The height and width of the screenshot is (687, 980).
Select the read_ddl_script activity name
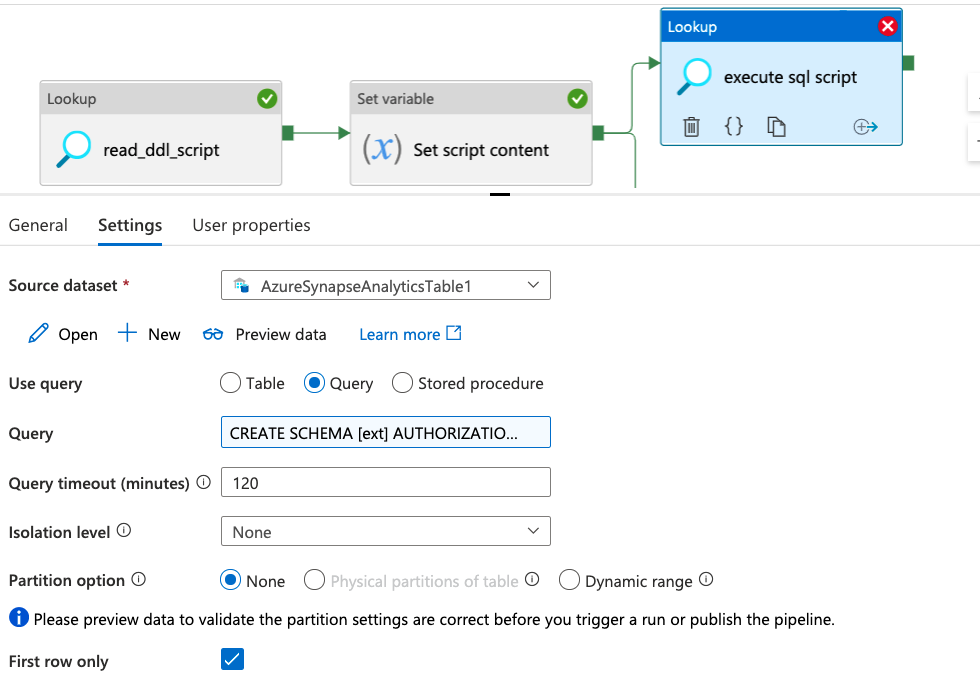pyautogui.click(x=161, y=150)
